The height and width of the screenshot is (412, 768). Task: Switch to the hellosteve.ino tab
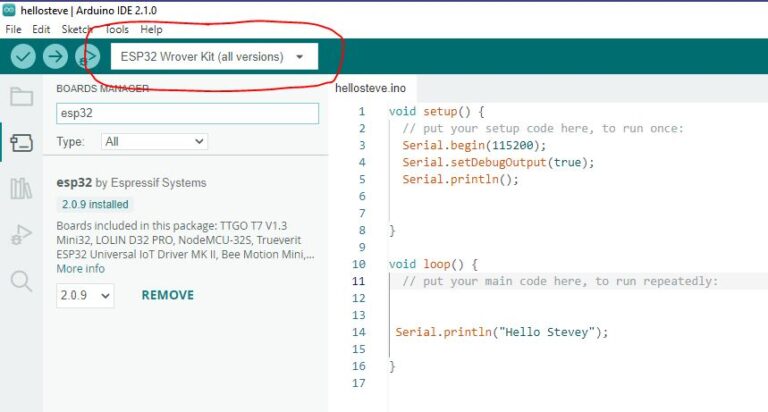coord(370,89)
